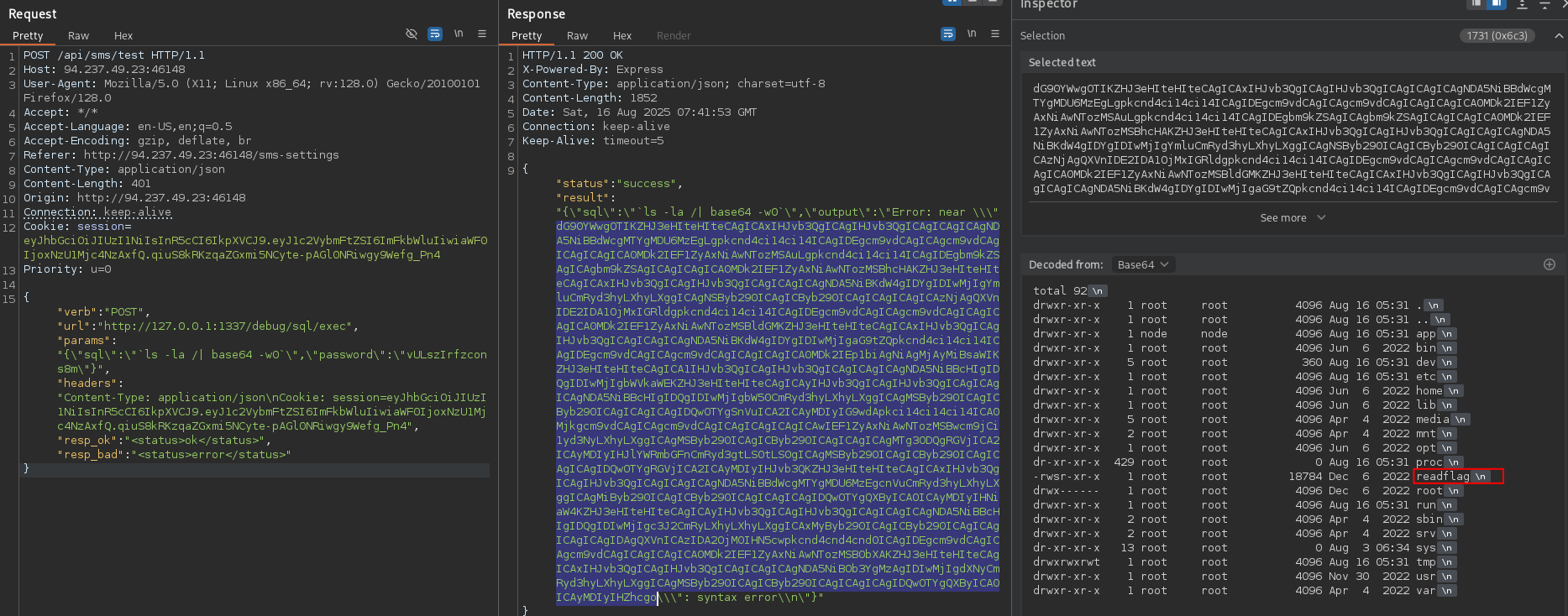Toggle show \n newlines in Response panel

pyautogui.click(x=972, y=34)
